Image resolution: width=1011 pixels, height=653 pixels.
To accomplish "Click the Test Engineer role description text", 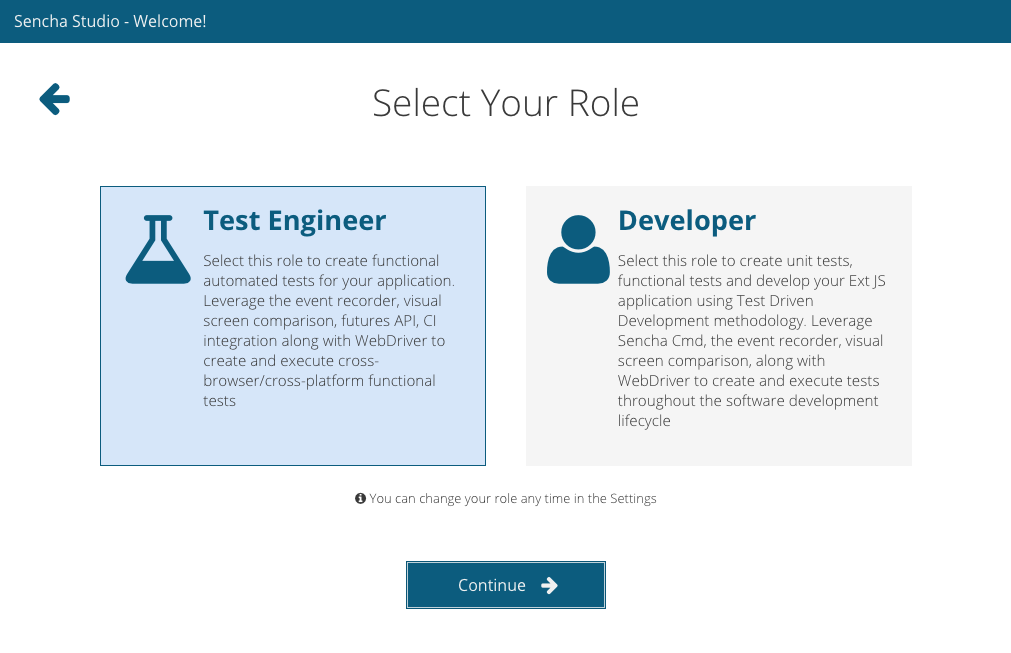I will point(329,330).
